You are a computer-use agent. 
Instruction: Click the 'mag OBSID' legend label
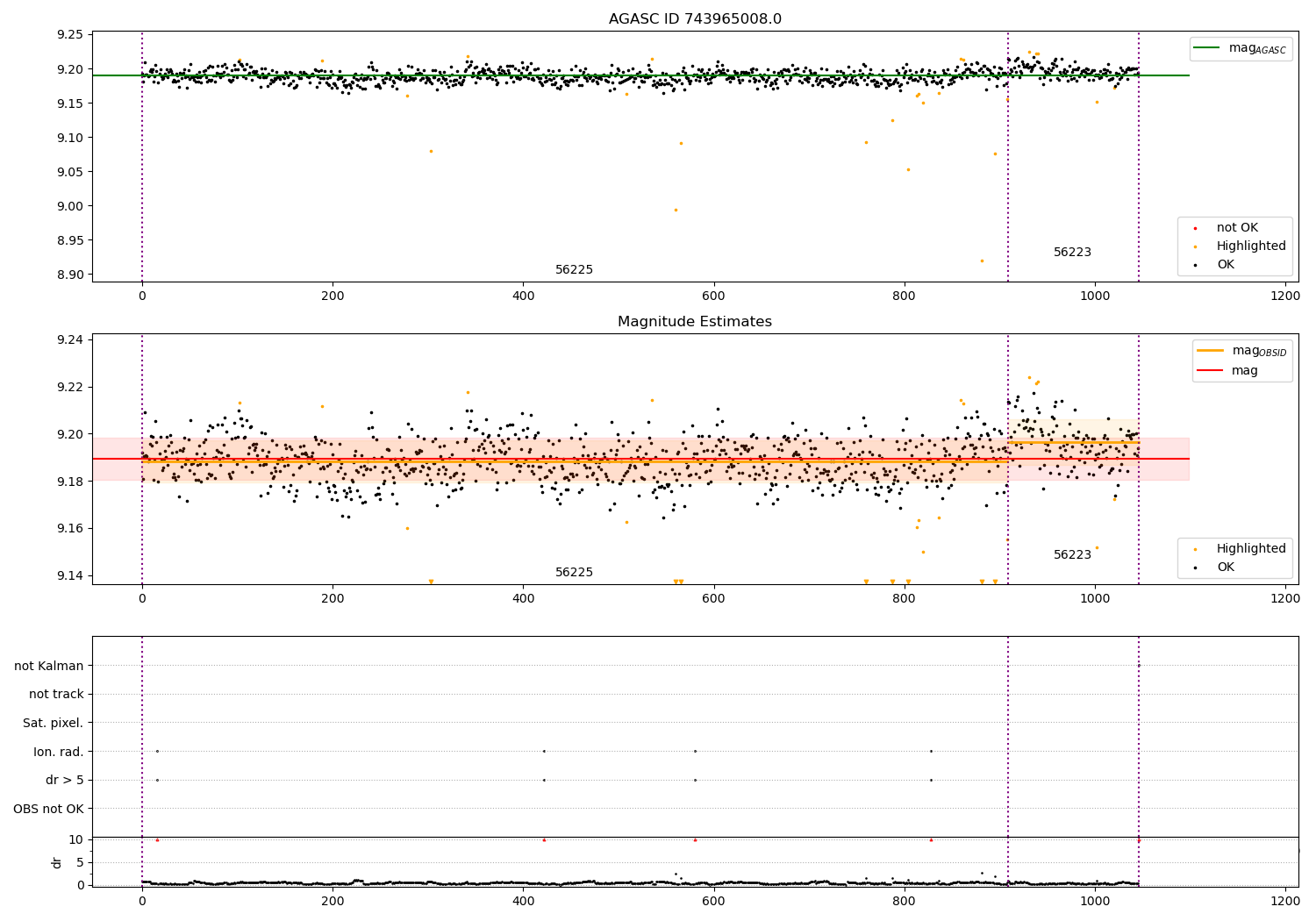(x=1259, y=351)
